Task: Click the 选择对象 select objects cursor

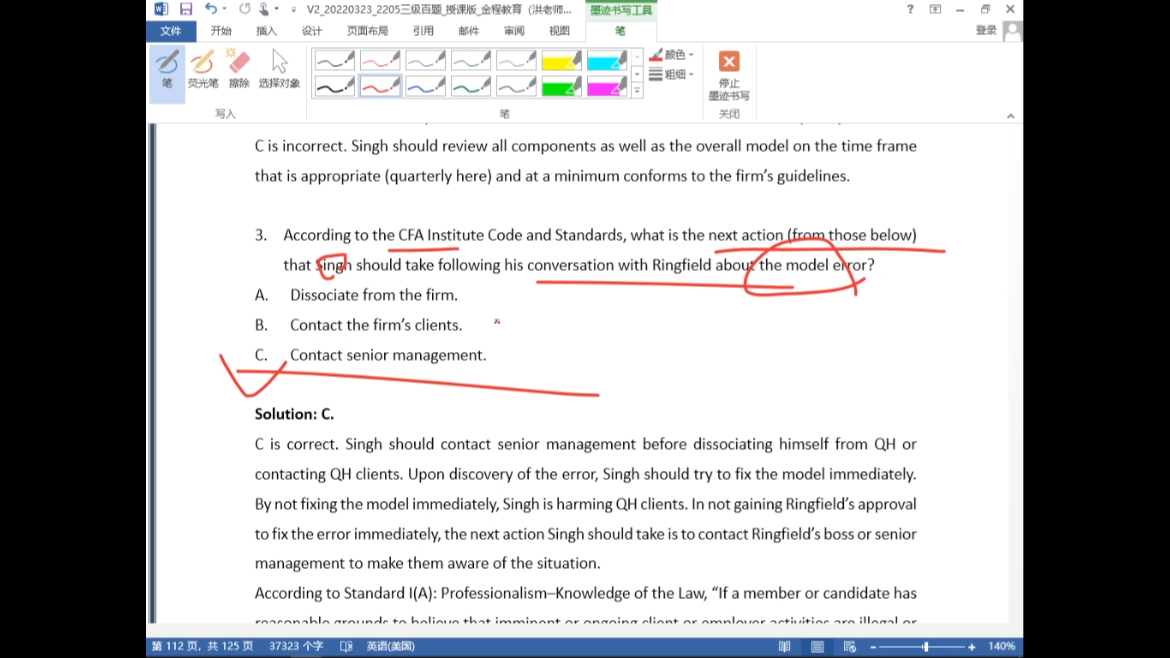Action: point(279,70)
